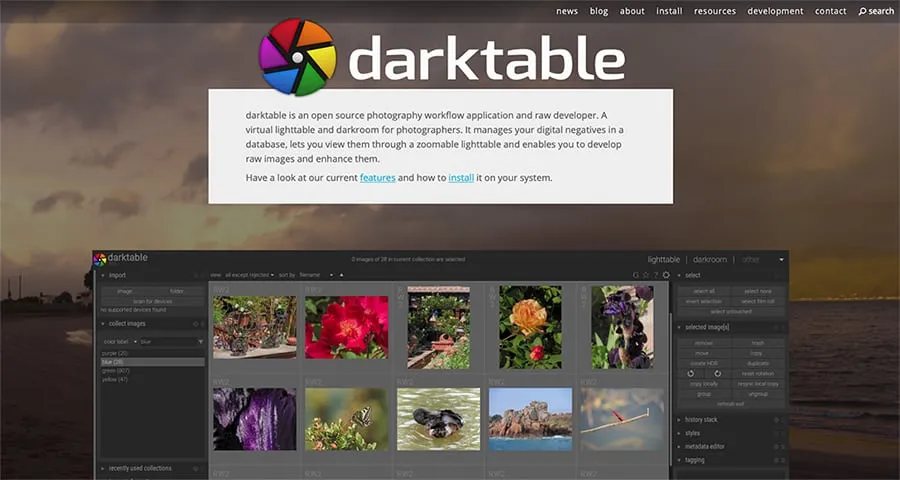Open the blog page
Viewport: 900px width, 480px height.
pos(599,11)
